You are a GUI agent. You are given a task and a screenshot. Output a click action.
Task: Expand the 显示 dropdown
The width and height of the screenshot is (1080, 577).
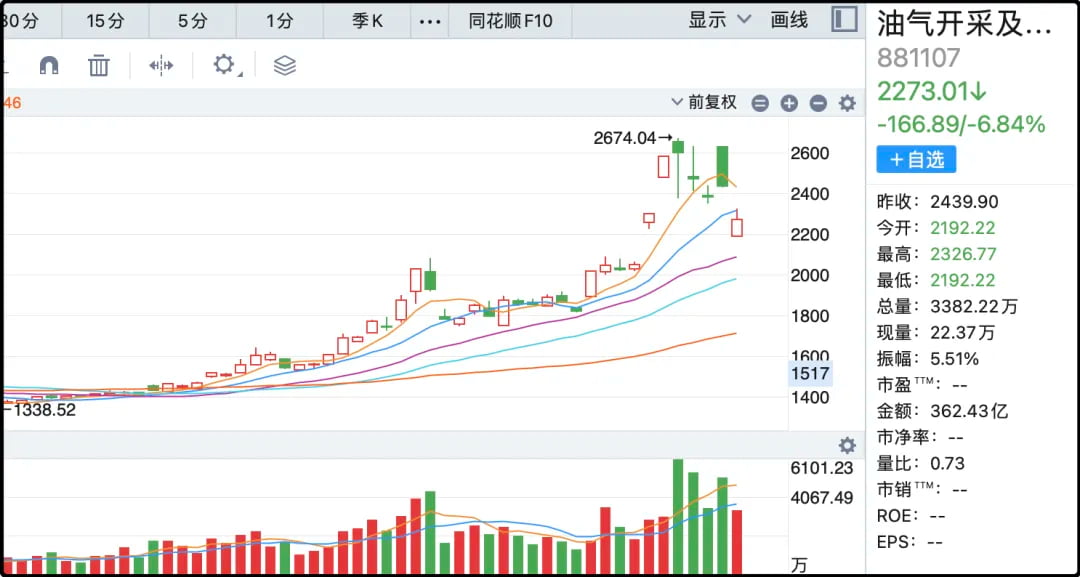[x=720, y=20]
